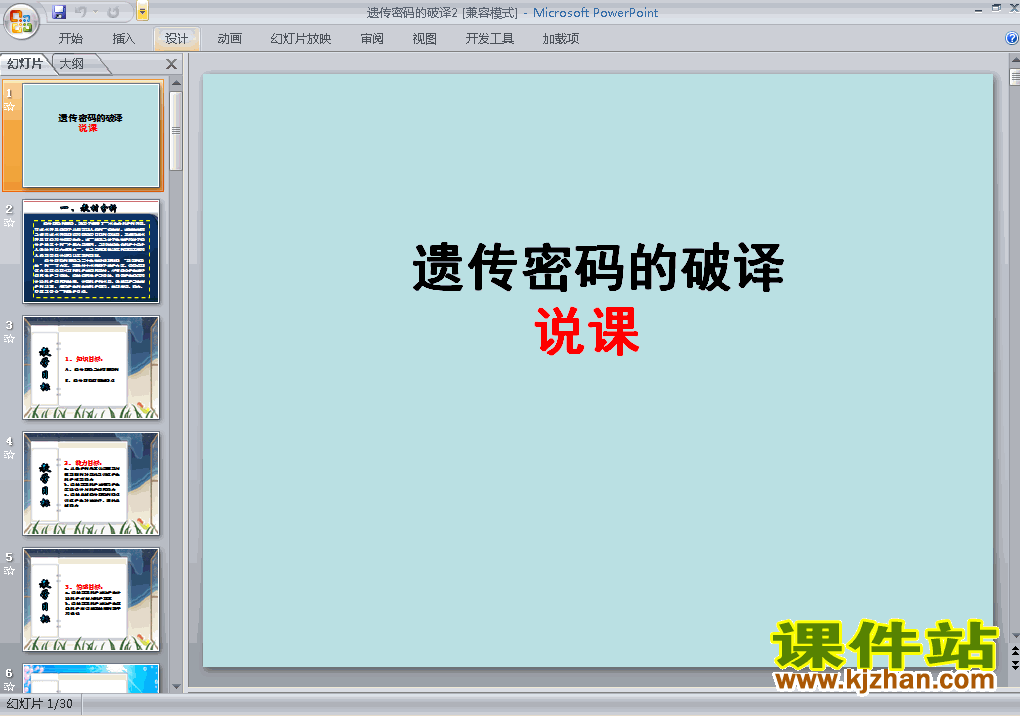Go to the 开发工具 ribbon tab
1020x717 pixels.
[x=489, y=38]
